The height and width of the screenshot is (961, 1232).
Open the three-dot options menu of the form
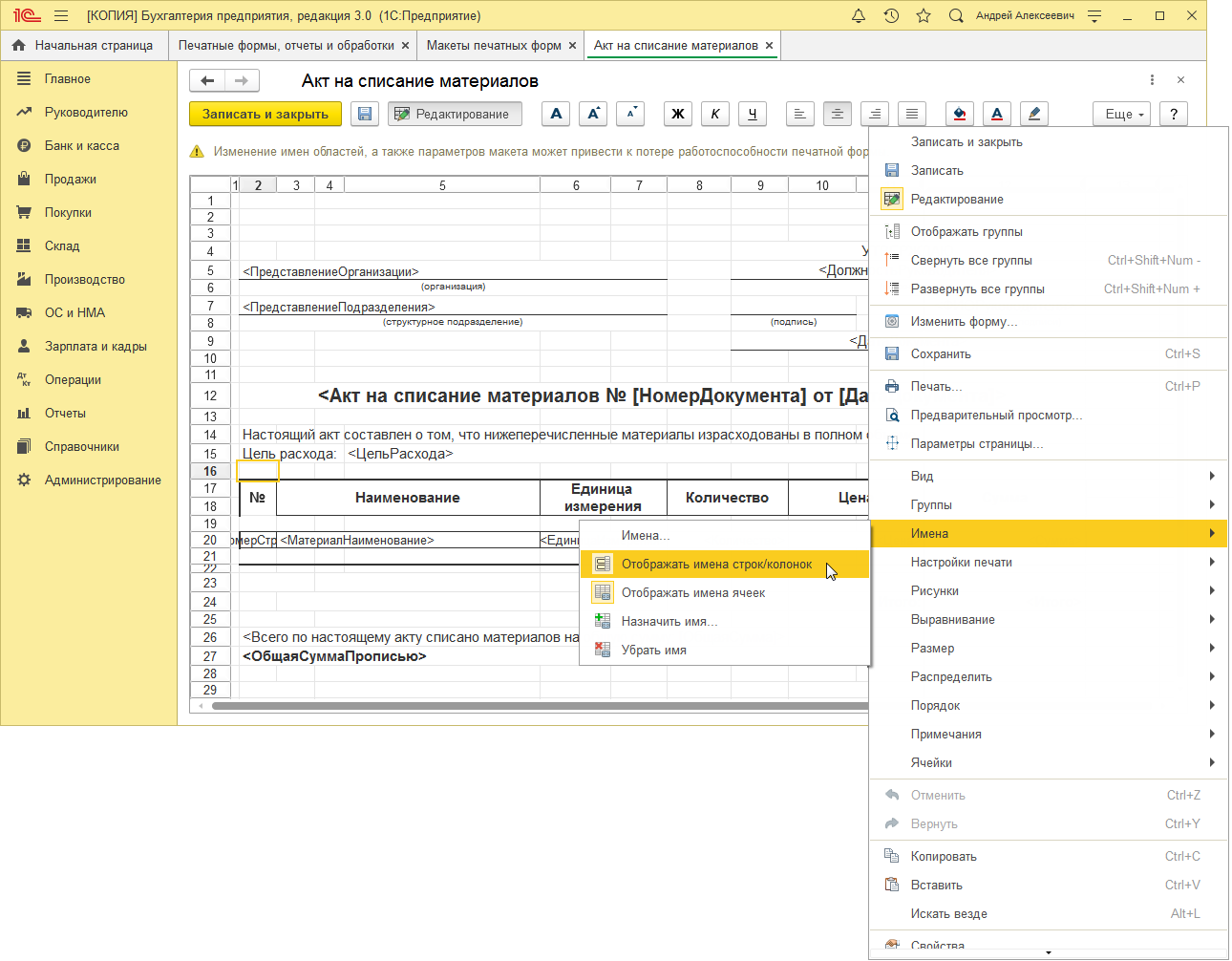pos(1152,80)
